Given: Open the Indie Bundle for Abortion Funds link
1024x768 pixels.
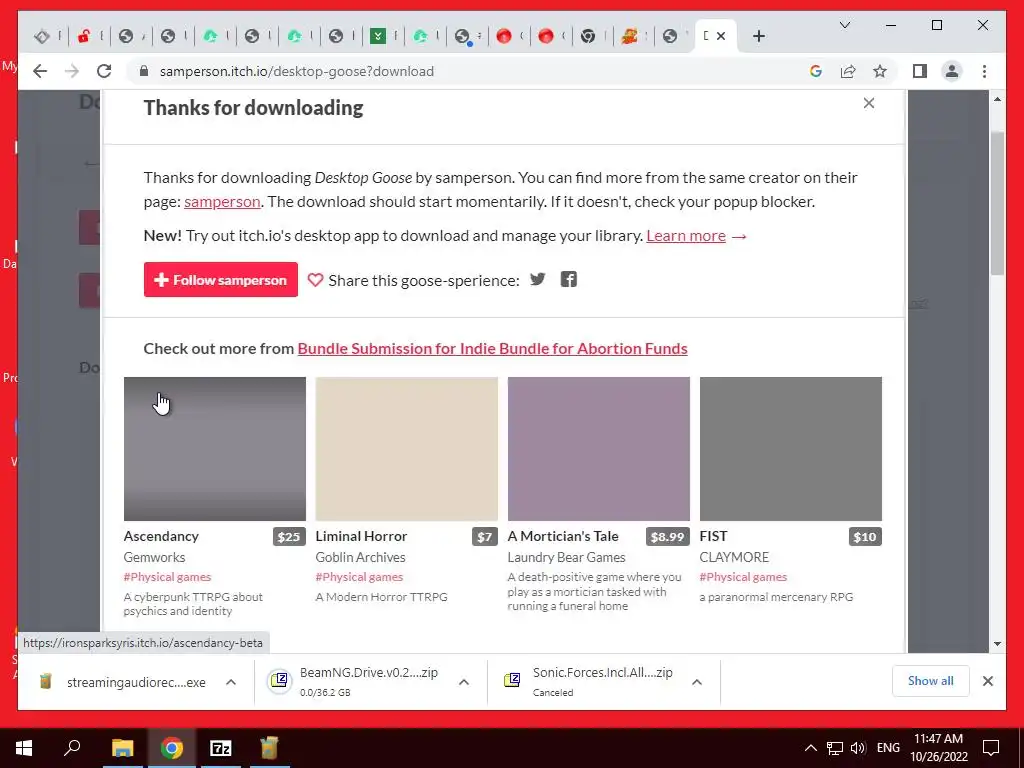Looking at the screenshot, I should tap(492, 349).
